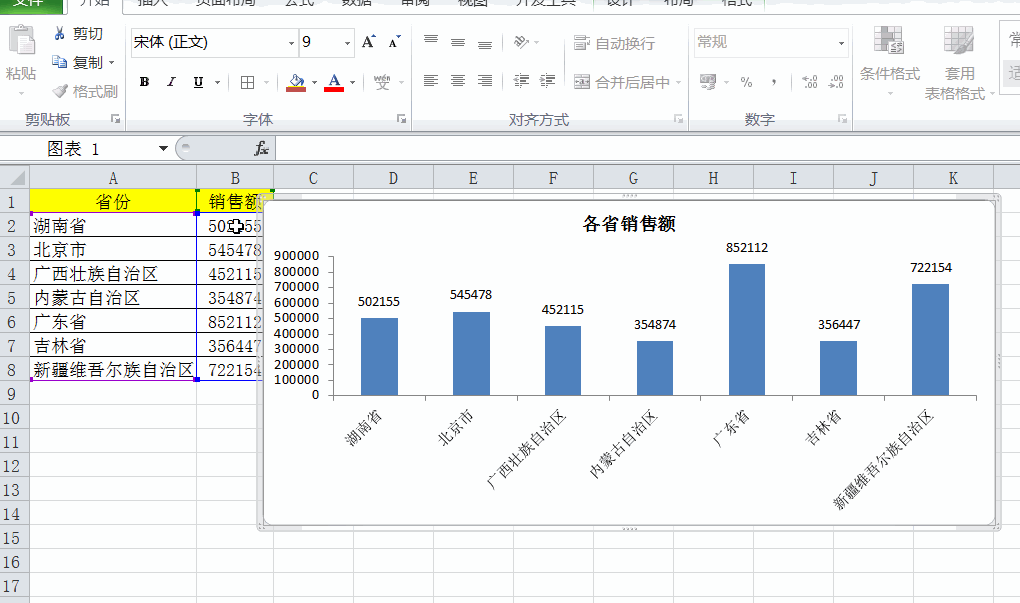Increase decimal places

point(810,82)
